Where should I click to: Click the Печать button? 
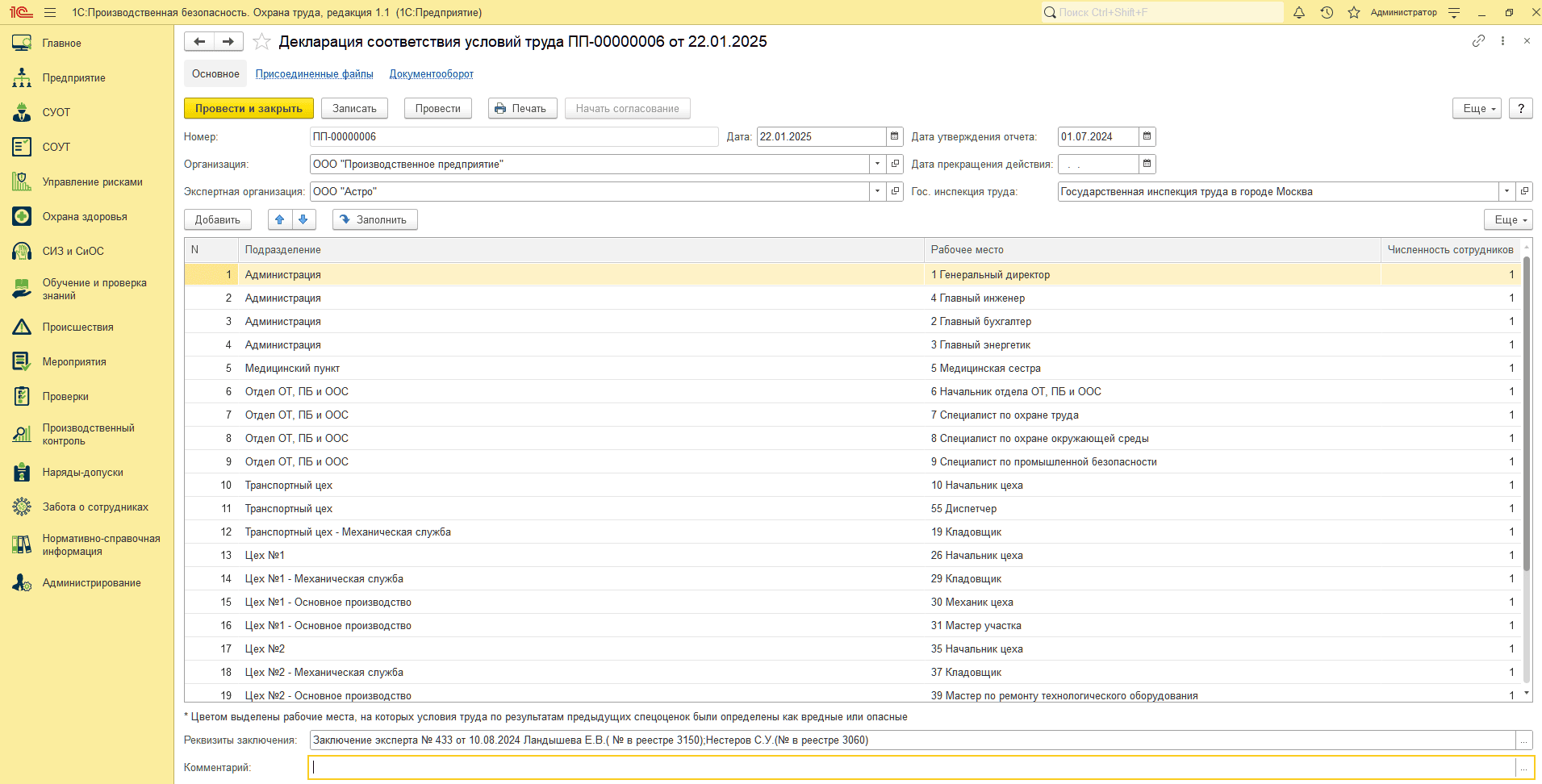click(522, 109)
